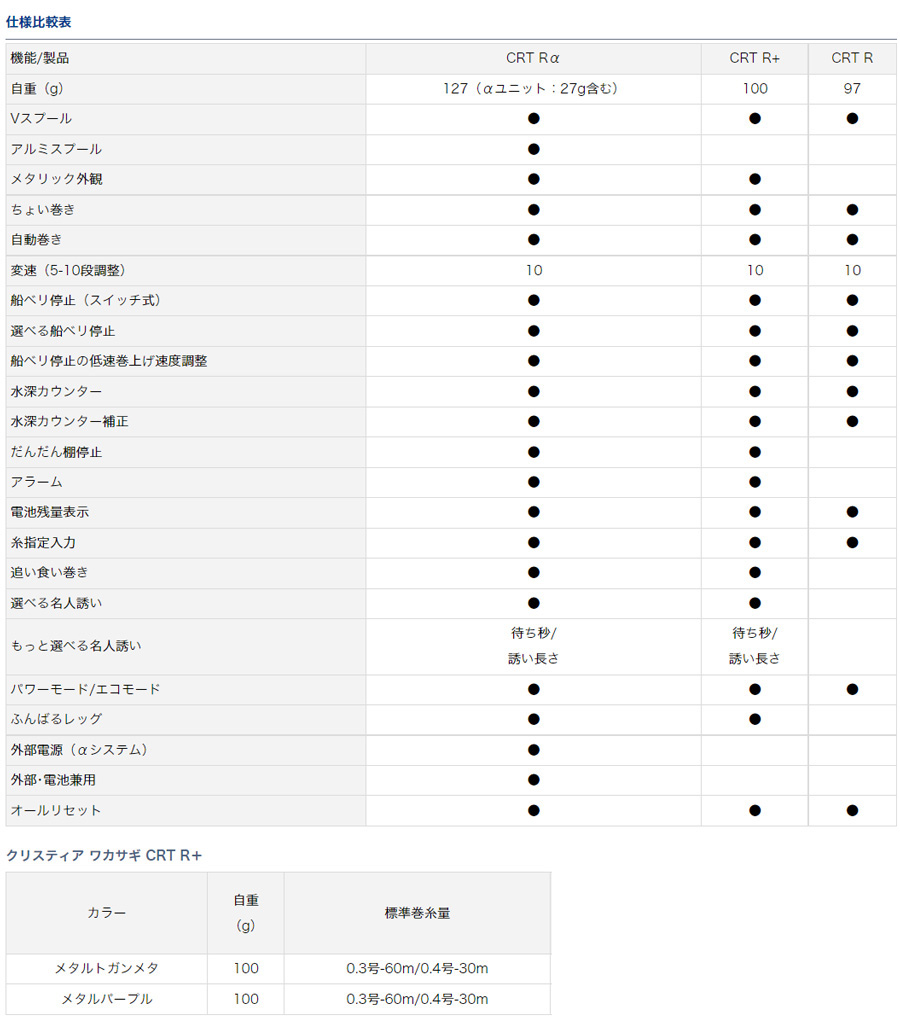
Task: Click the ふんばるレッグ row label
Action: [x=56, y=719]
